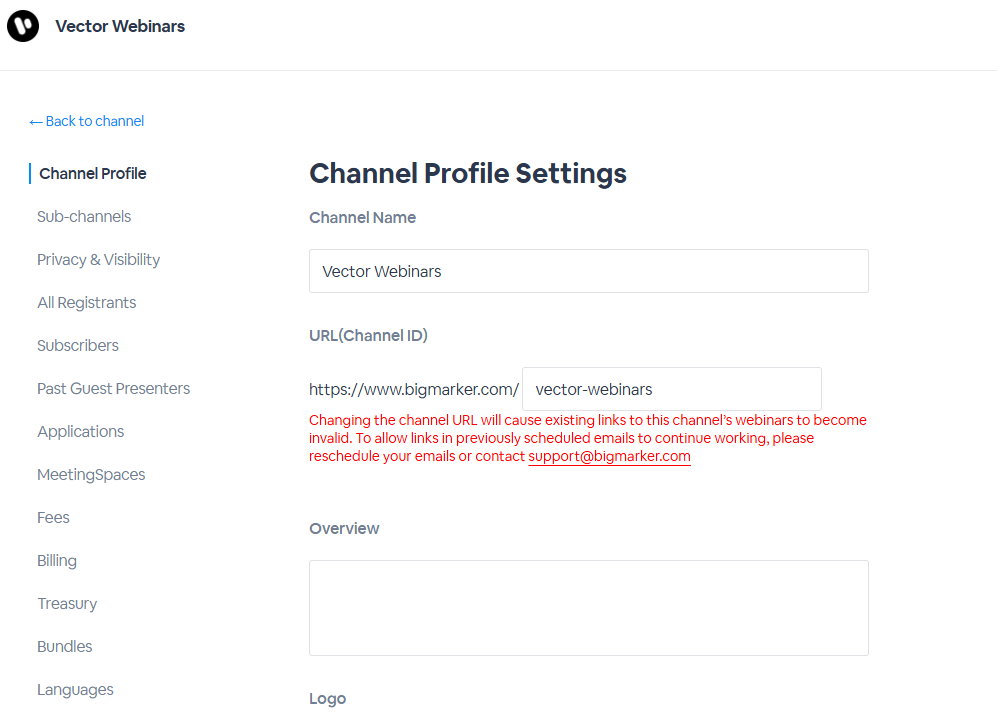Go to Applications settings
The image size is (997, 712).
(81, 432)
